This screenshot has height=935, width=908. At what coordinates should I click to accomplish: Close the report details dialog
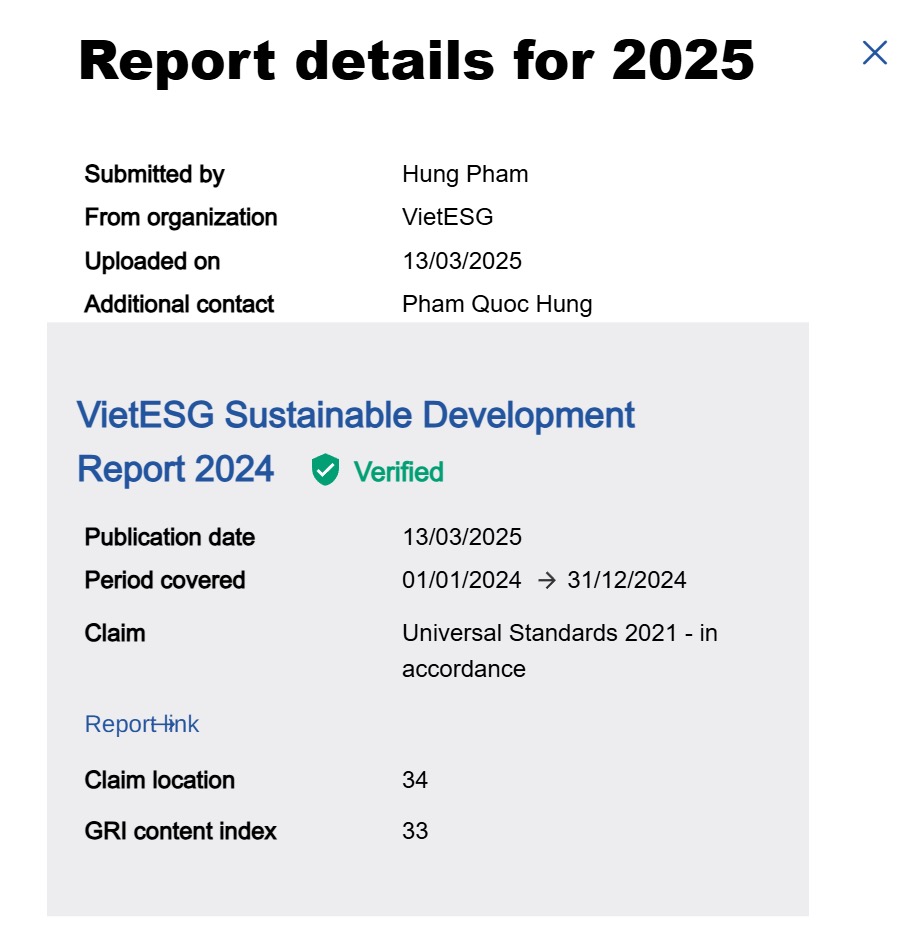pyautogui.click(x=874, y=53)
